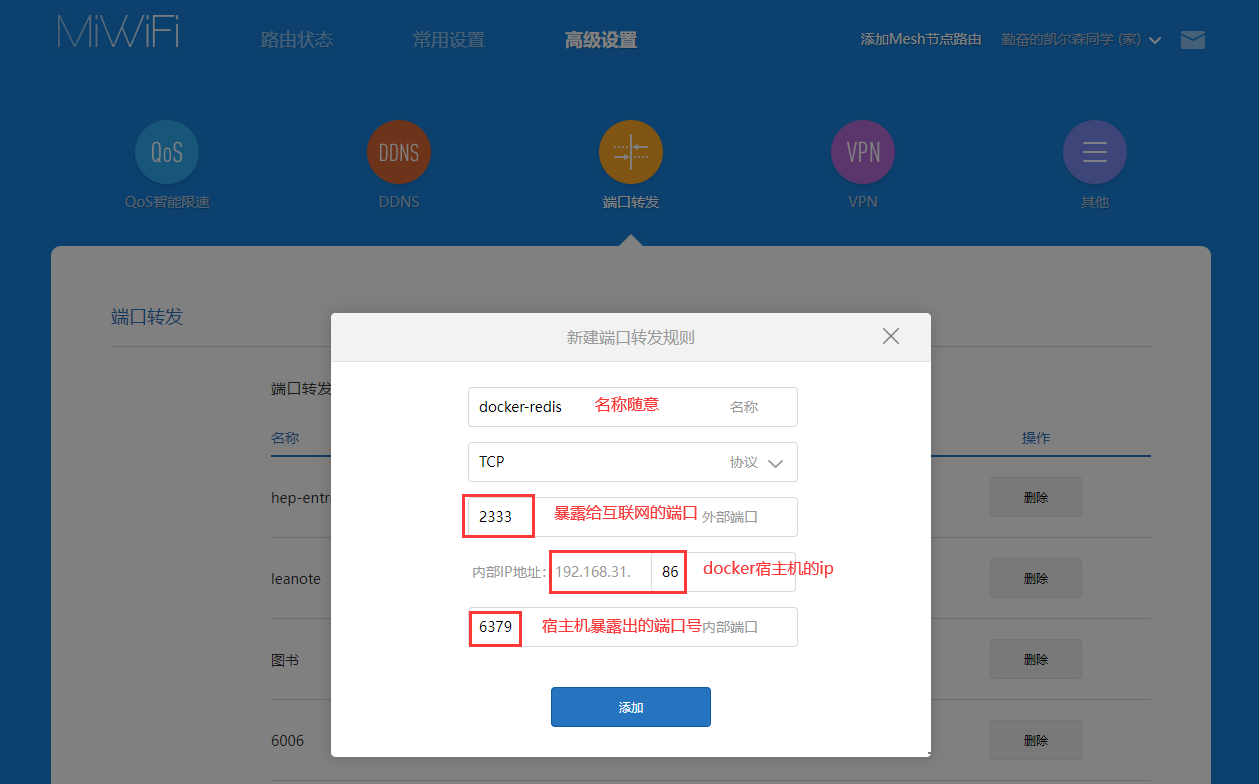Open the VPN settings icon
The height and width of the screenshot is (784, 1259).
tap(863, 153)
